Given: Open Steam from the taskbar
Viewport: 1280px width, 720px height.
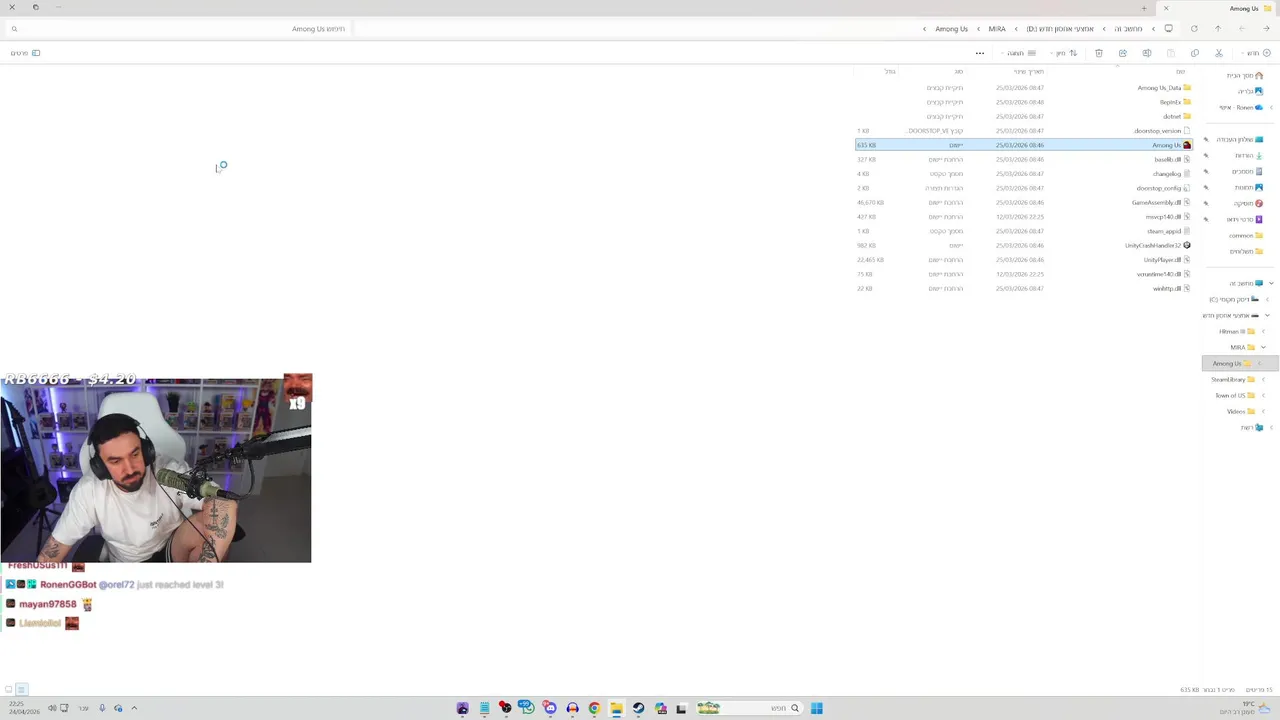Looking at the screenshot, I should 638,708.
